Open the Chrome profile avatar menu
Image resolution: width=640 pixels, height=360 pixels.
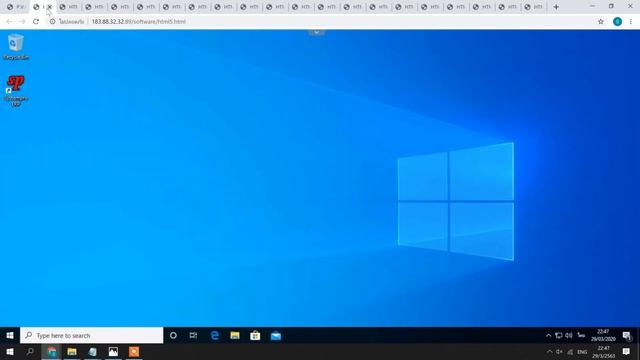click(x=618, y=22)
